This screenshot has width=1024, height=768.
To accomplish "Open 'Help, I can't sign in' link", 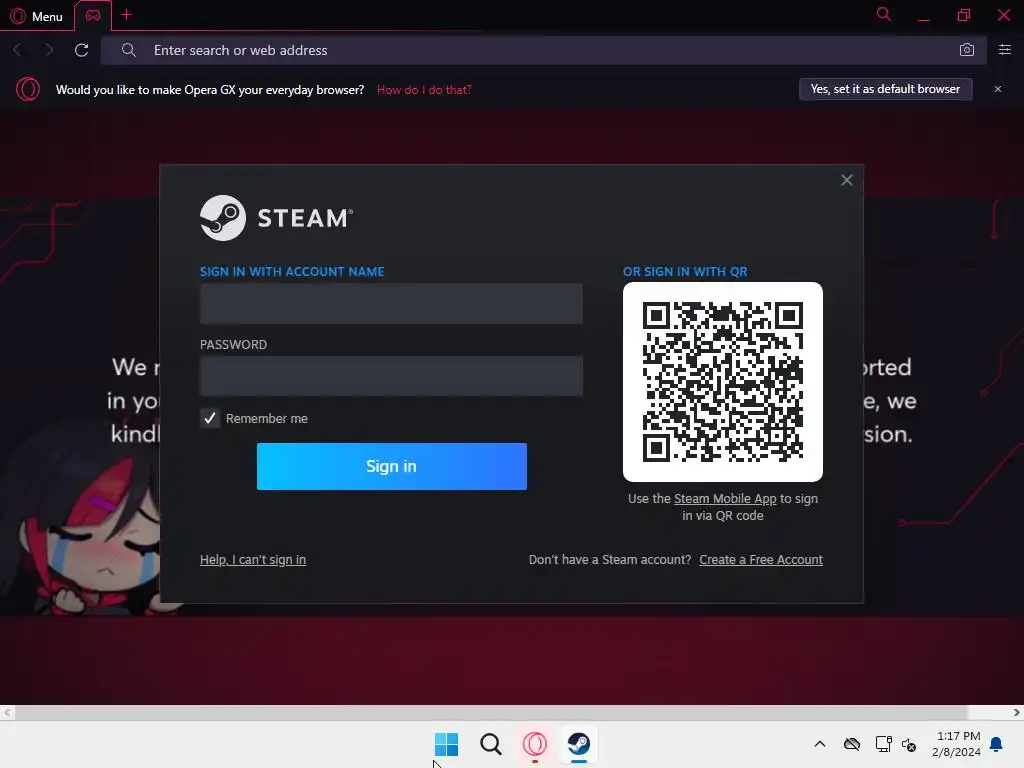I will [253, 560].
